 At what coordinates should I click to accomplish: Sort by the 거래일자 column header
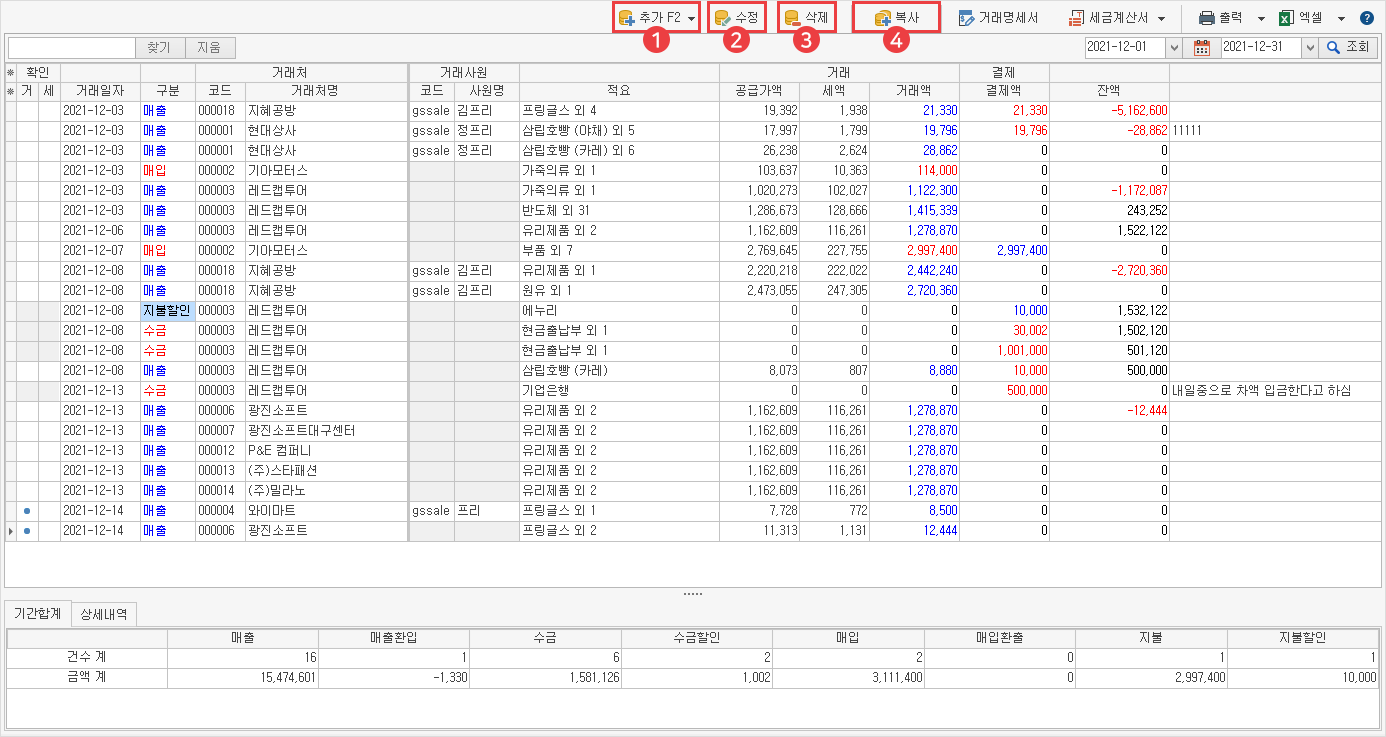[100, 90]
